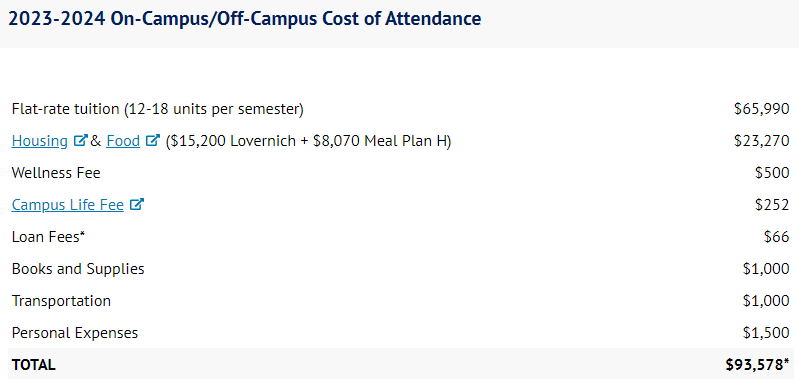799x379 pixels.
Task: Select the Flat-rate tuition row label
Action: click(157, 109)
